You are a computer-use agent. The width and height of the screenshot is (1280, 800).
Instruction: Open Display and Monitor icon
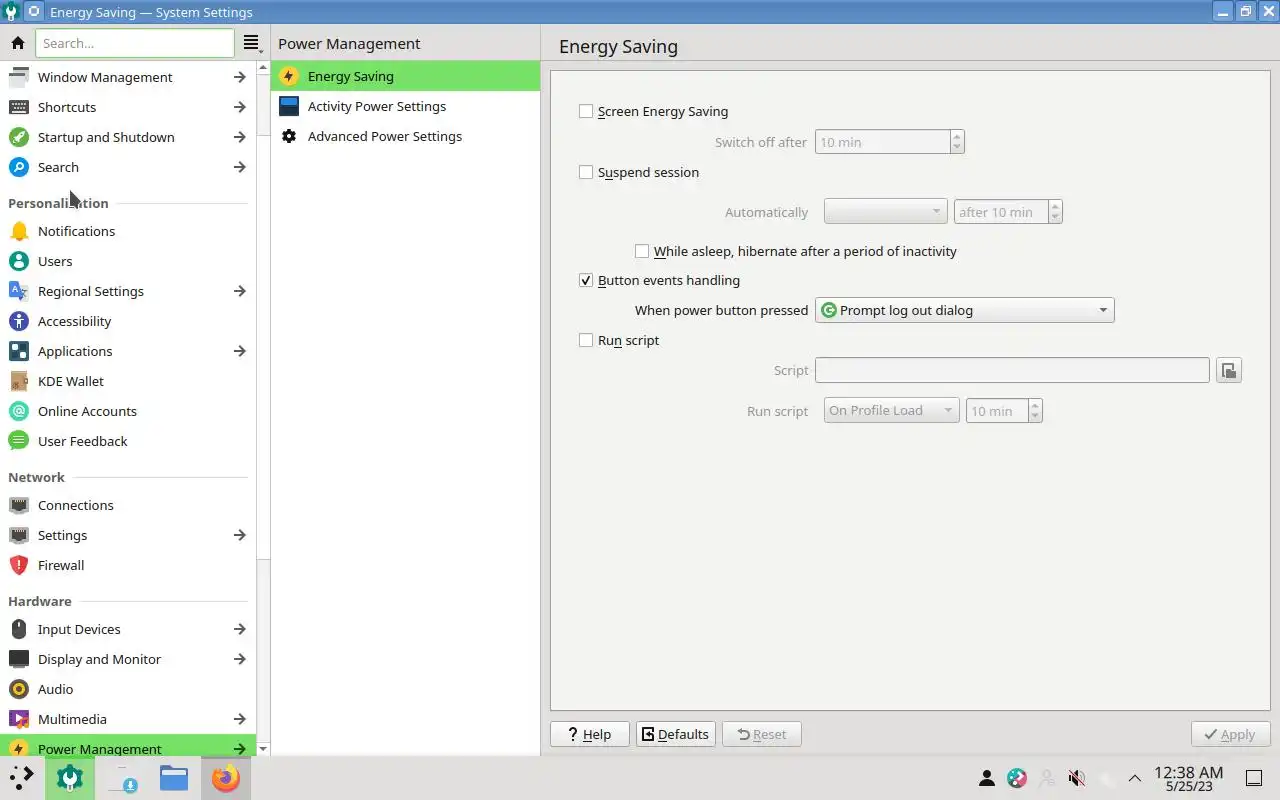[19, 659]
